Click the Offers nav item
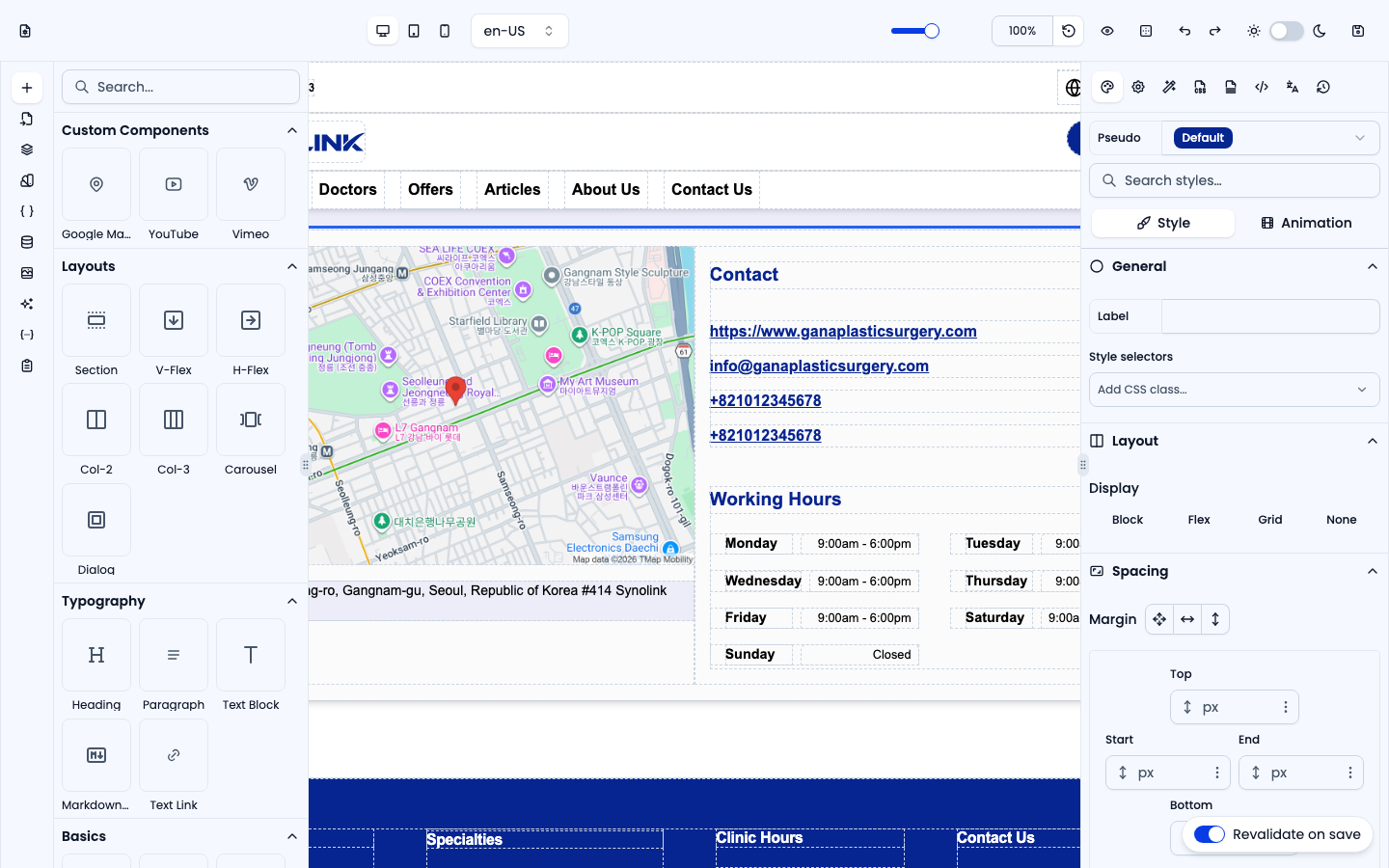Viewport: 1389px width, 868px height. point(430,190)
